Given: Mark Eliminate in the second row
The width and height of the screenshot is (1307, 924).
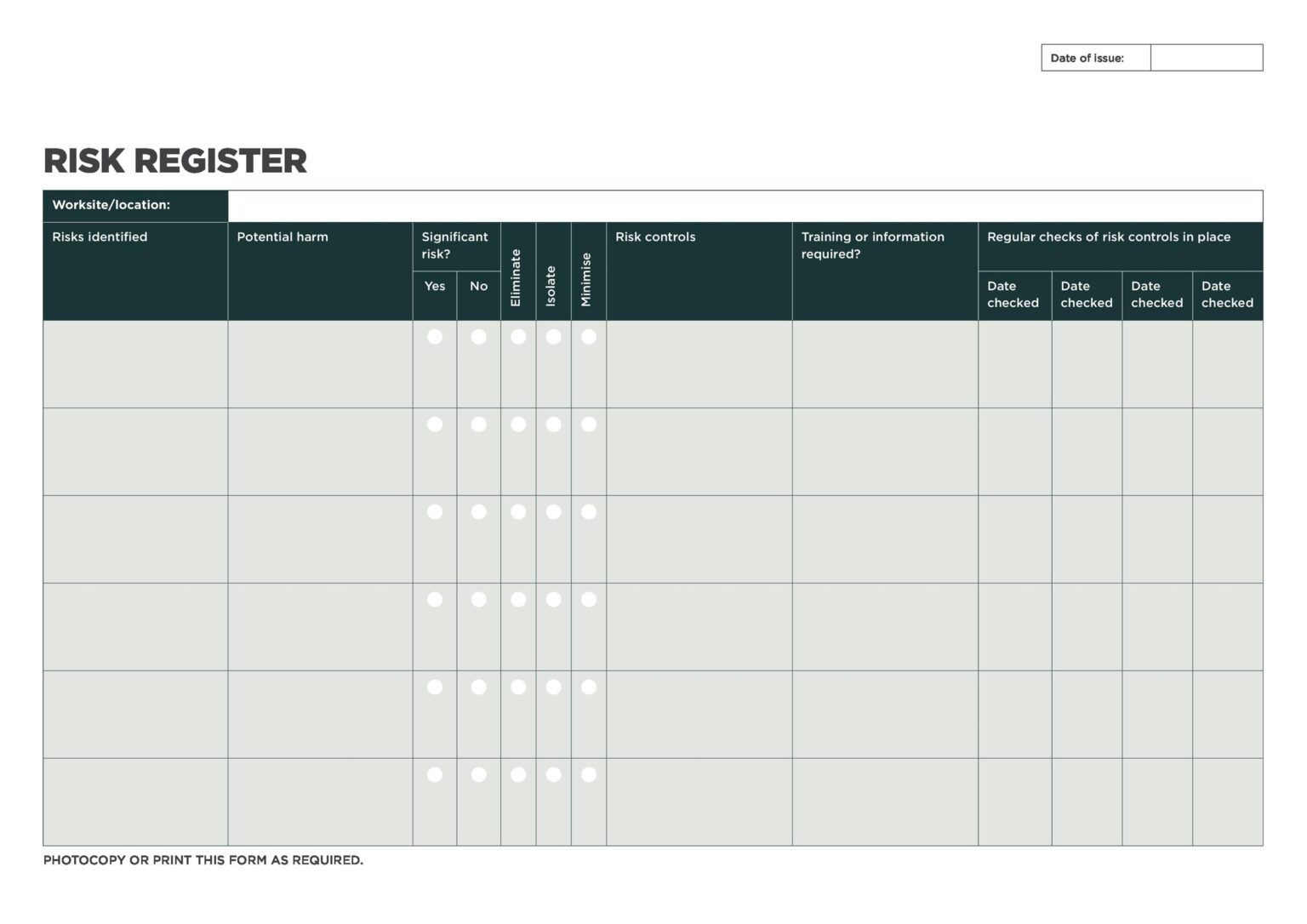Looking at the screenshot, I should point(517,424).
